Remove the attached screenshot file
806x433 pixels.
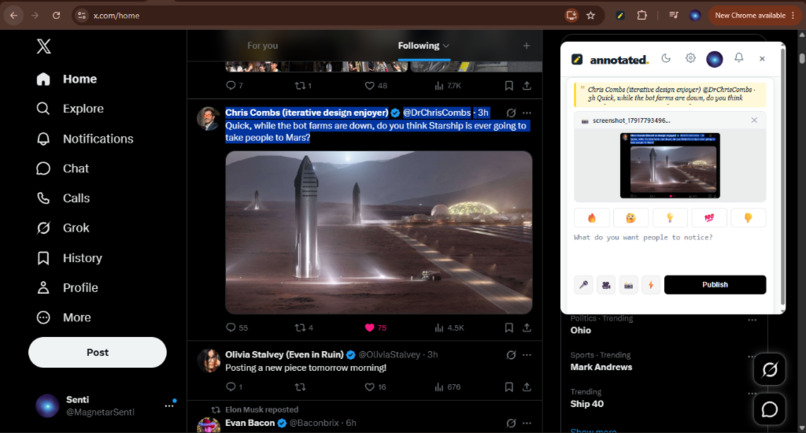pyautogui.click(x=754, y=120)
